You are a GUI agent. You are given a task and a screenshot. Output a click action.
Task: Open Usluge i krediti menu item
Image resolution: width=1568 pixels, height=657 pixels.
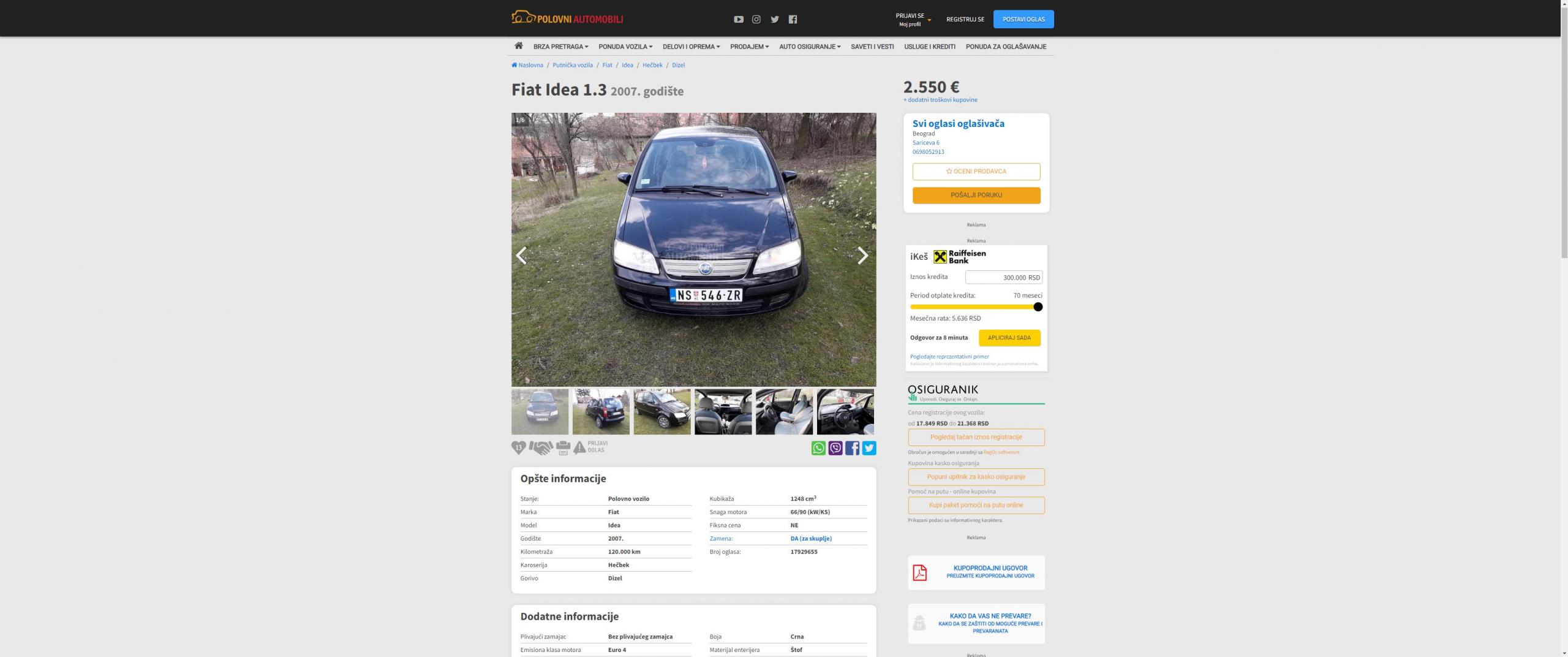[929, 47]
